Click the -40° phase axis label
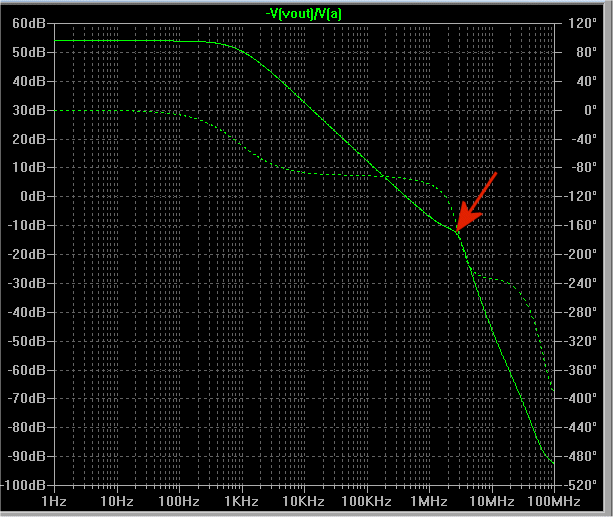The height and width of the screenshot is (517, 613). tap(584, 139)
